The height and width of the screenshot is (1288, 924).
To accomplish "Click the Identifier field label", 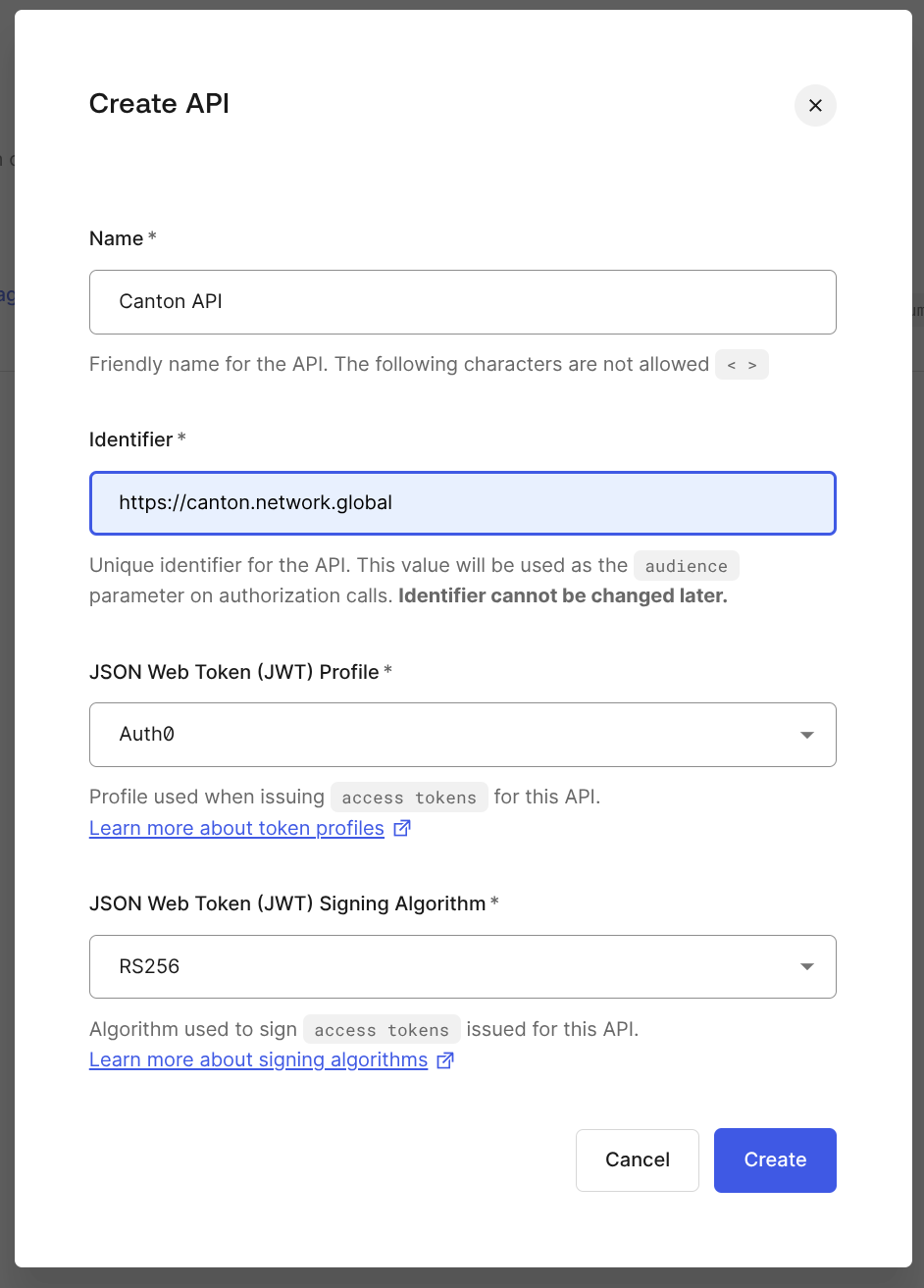I will pyautogui.click(x=131, y=439).
